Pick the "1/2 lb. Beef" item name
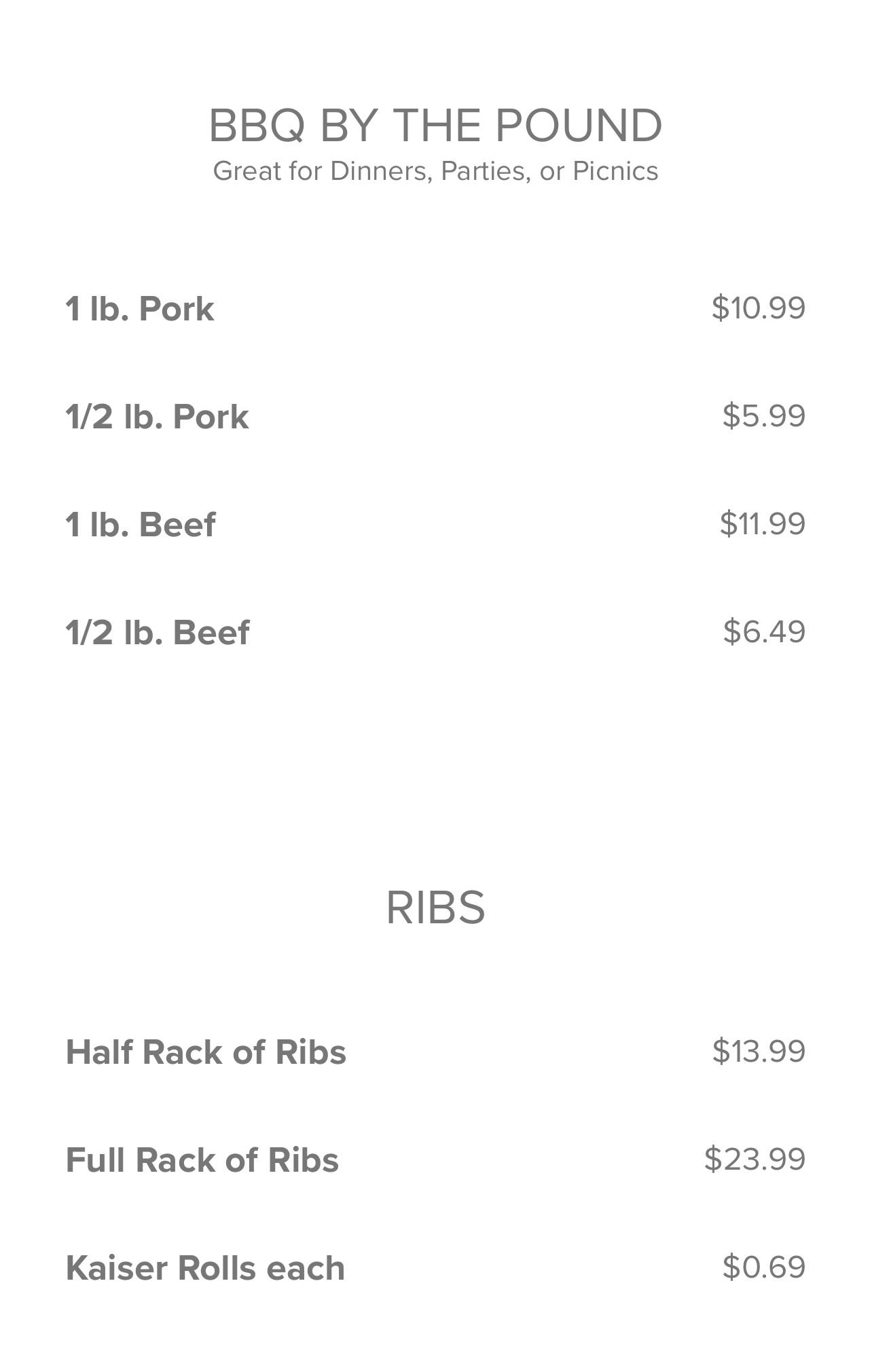The image size is (872, 1372). 158,633
